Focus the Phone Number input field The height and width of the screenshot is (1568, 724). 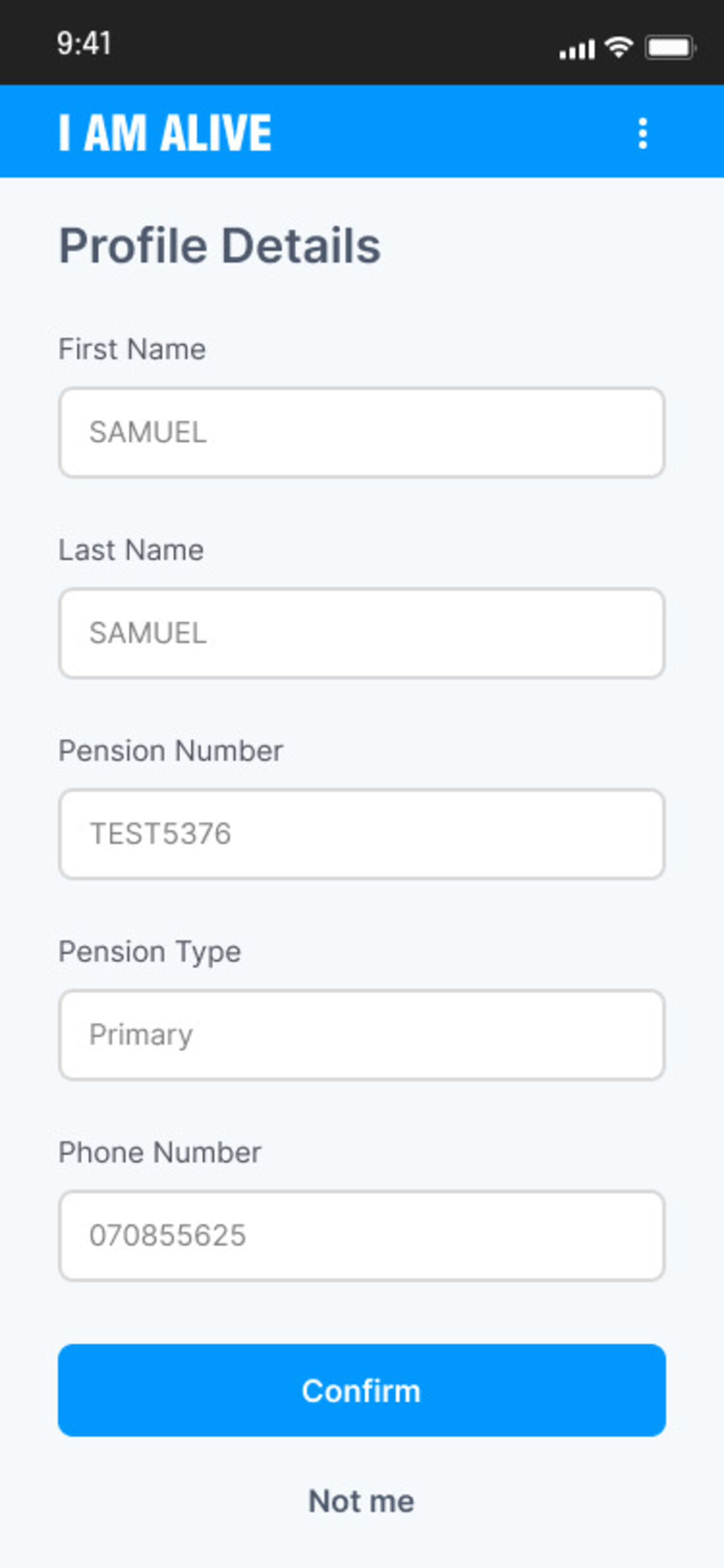pyautogui.click(x=361, y=1235)
